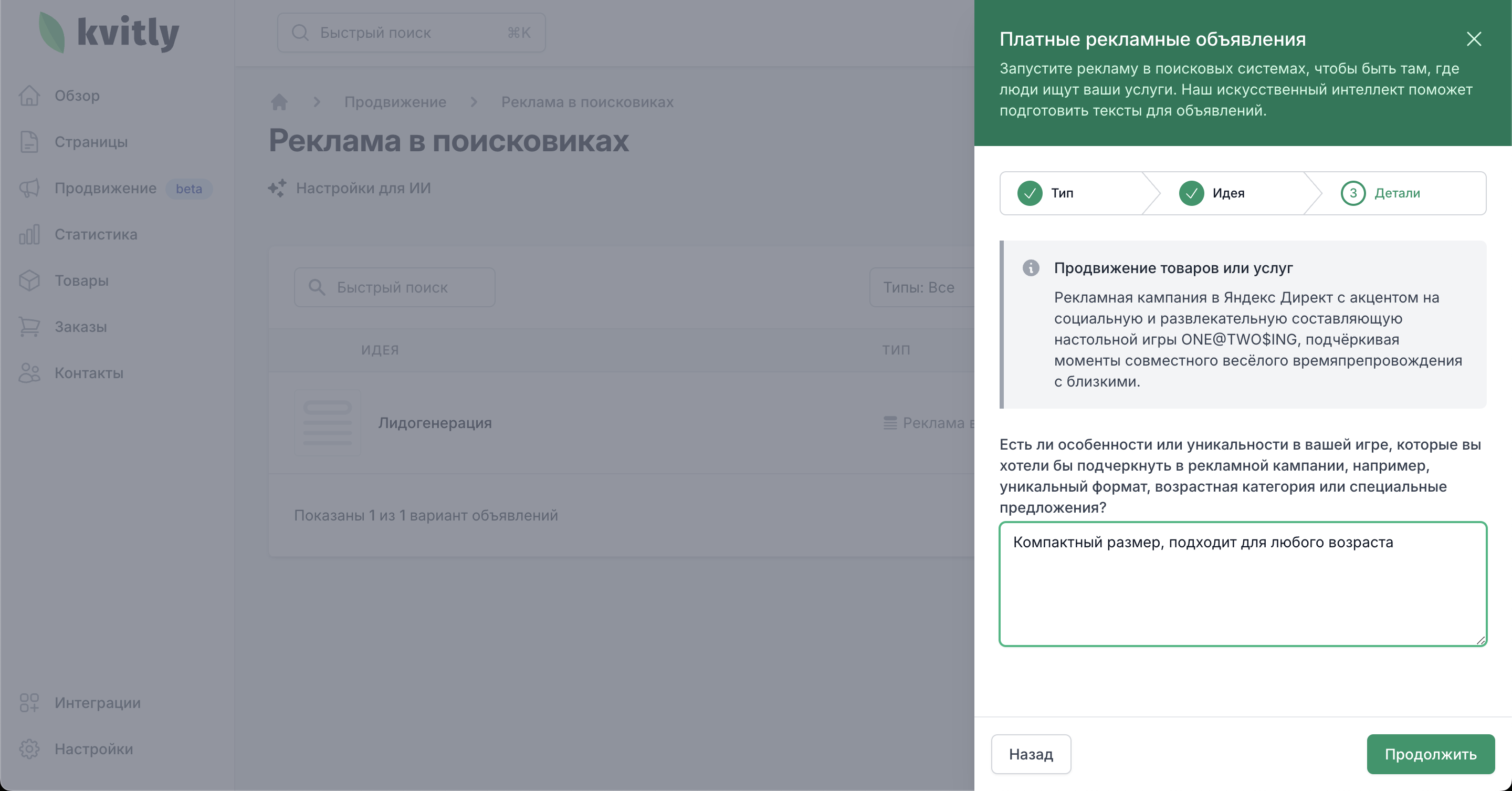Click the Статистика bar chart icon
Image resolution: width=1512 pixels, height=791 pixels.
[x=29, y=234]
